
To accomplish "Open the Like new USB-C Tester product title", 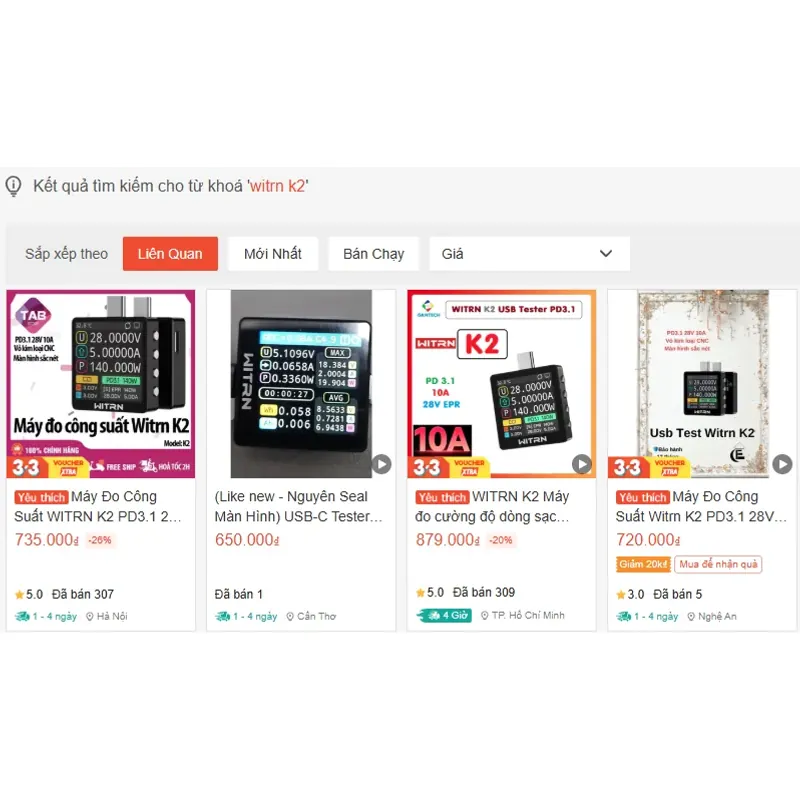I will click(x=298, y=507).
